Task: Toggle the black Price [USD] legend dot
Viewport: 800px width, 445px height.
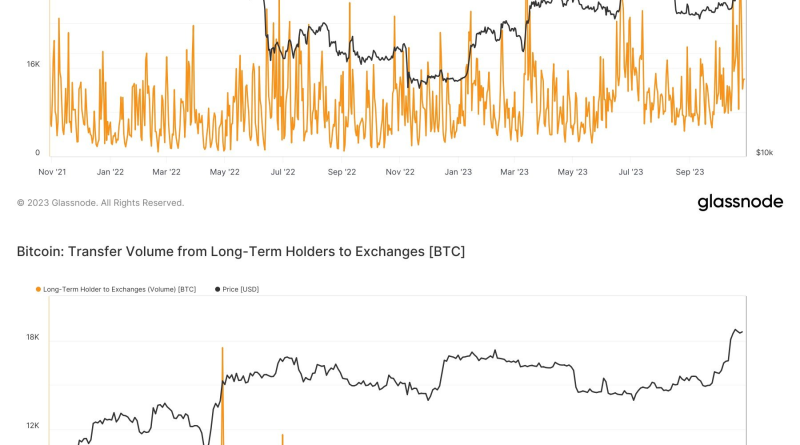Action: (217, 289)
